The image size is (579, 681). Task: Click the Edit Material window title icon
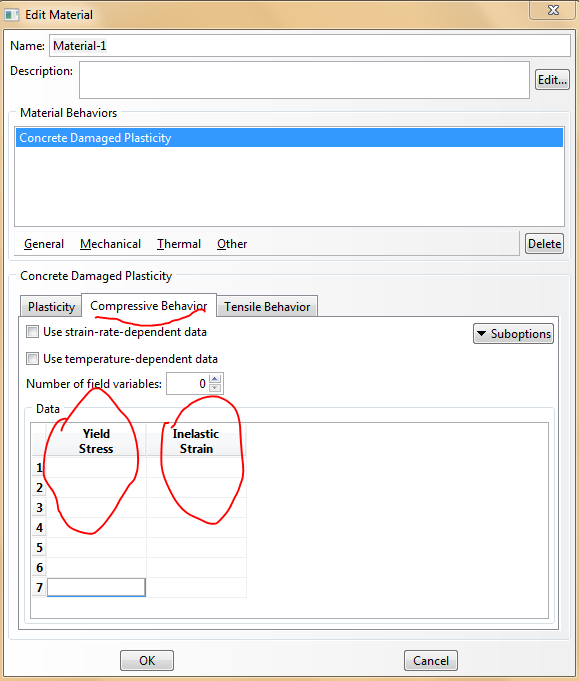pyautogui.click(x=11, y=15)
